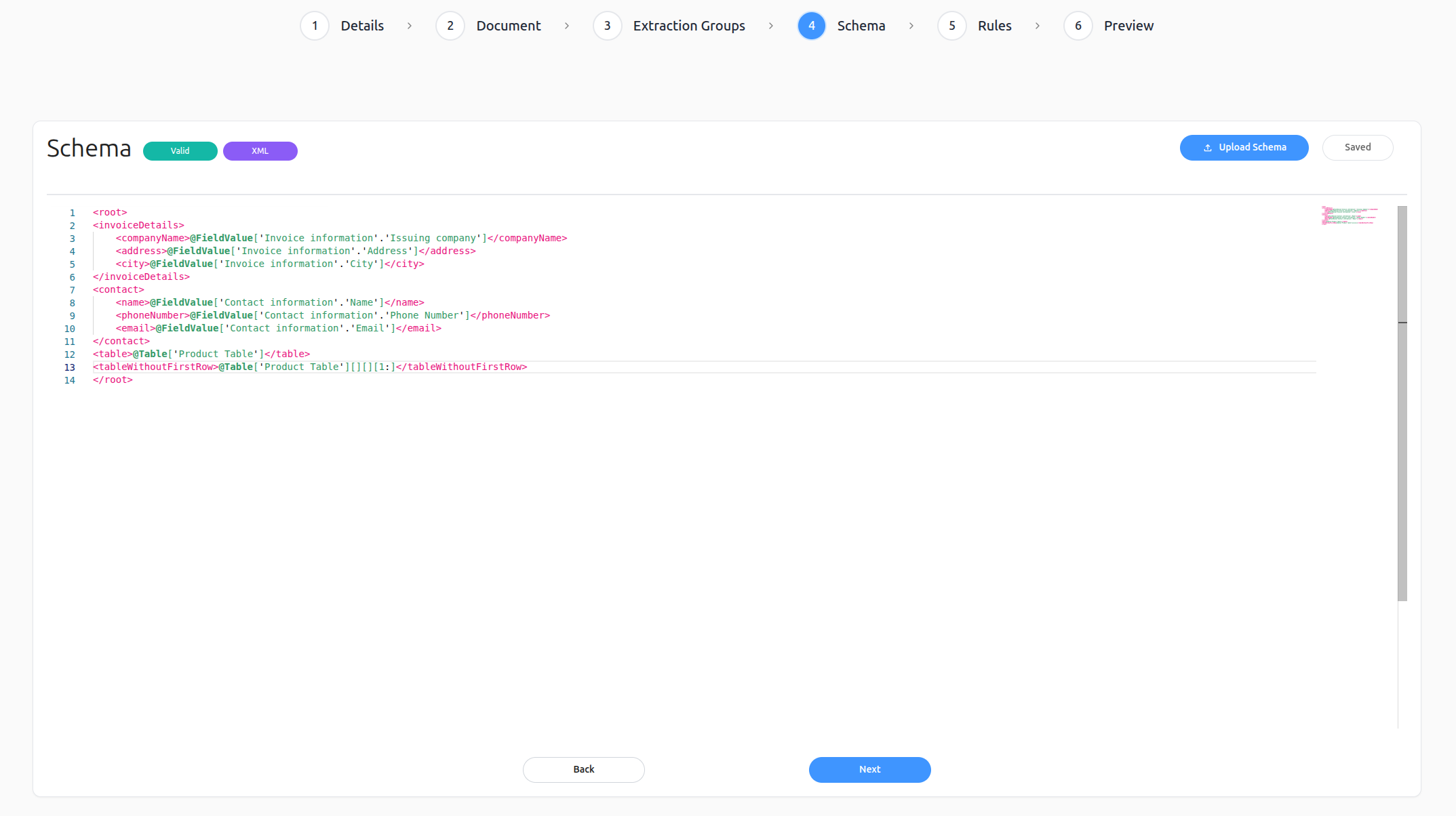This screenshot has height=816, width=1456.
Task: Click the Valid status badge
Action: tap(180, 151)
